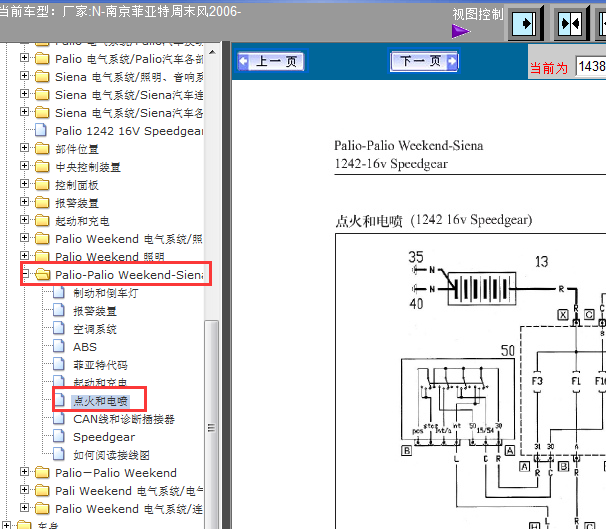
Task: Expand the Palio一Palio Weekend folder
Action: click(24, 471)
